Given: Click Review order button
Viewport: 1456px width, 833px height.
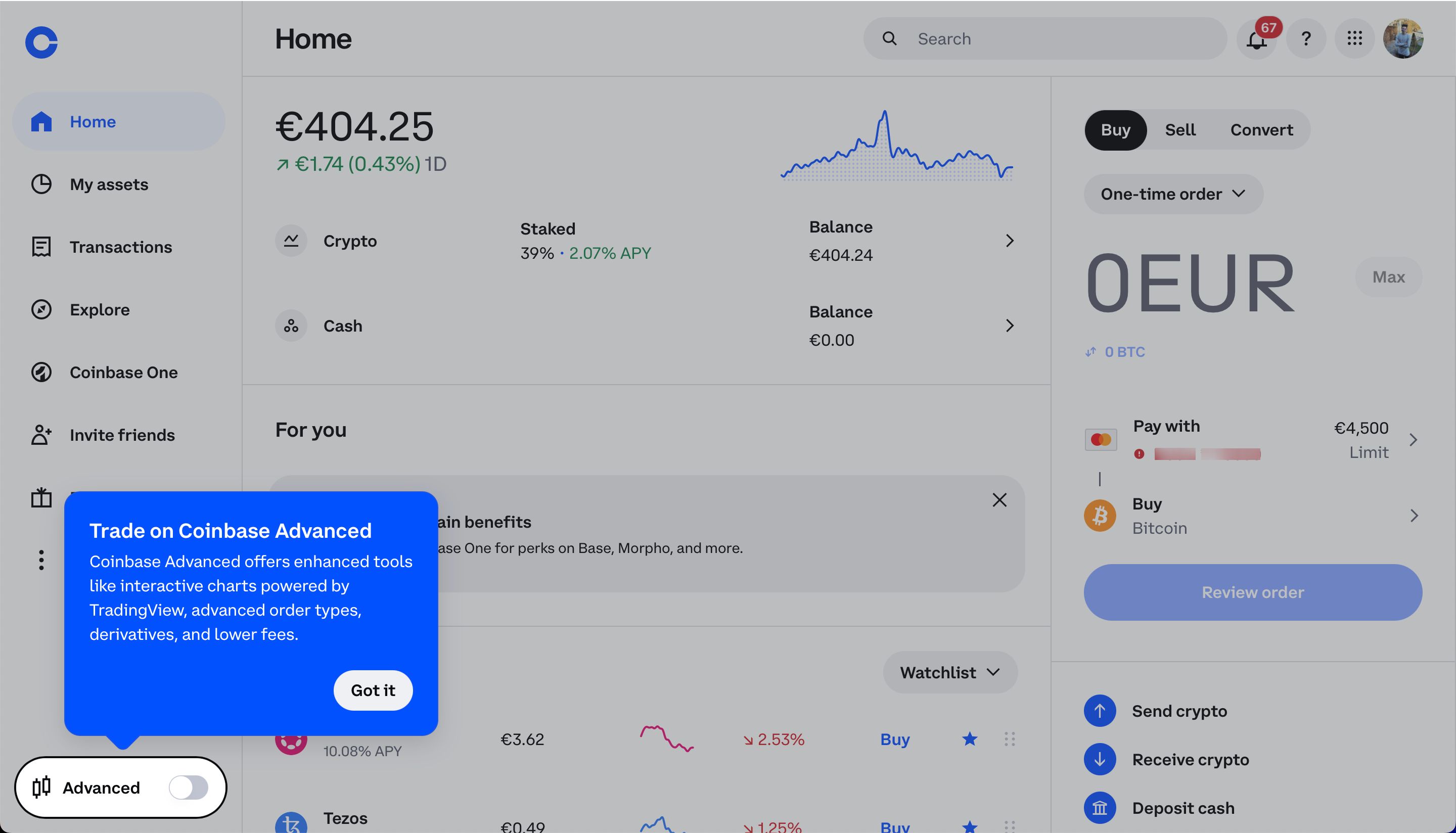Looking at the screenshot, I should (x=1252, y=592).
